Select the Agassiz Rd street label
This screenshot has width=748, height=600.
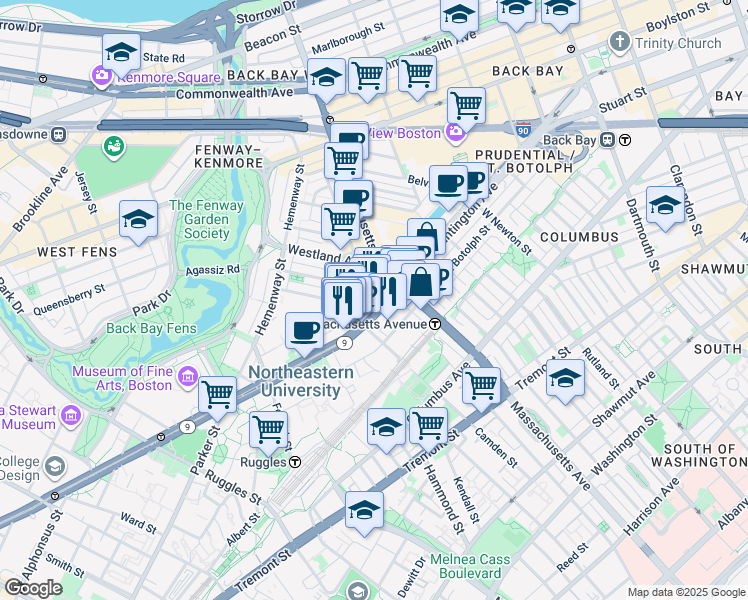pos(212,270)
